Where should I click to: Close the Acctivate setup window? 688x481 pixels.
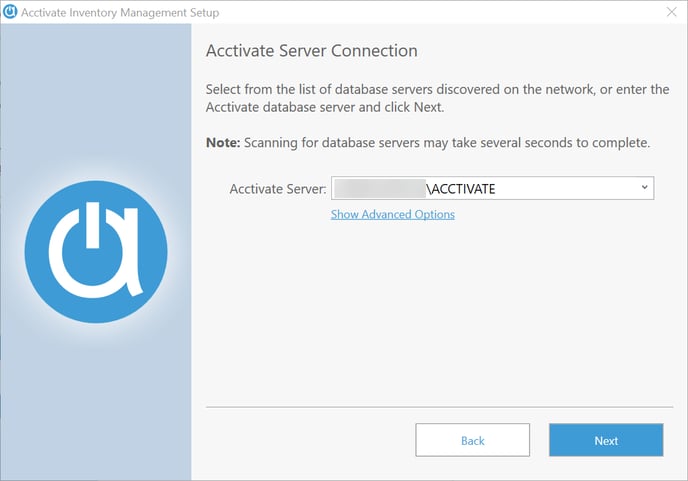pos(671,12)
